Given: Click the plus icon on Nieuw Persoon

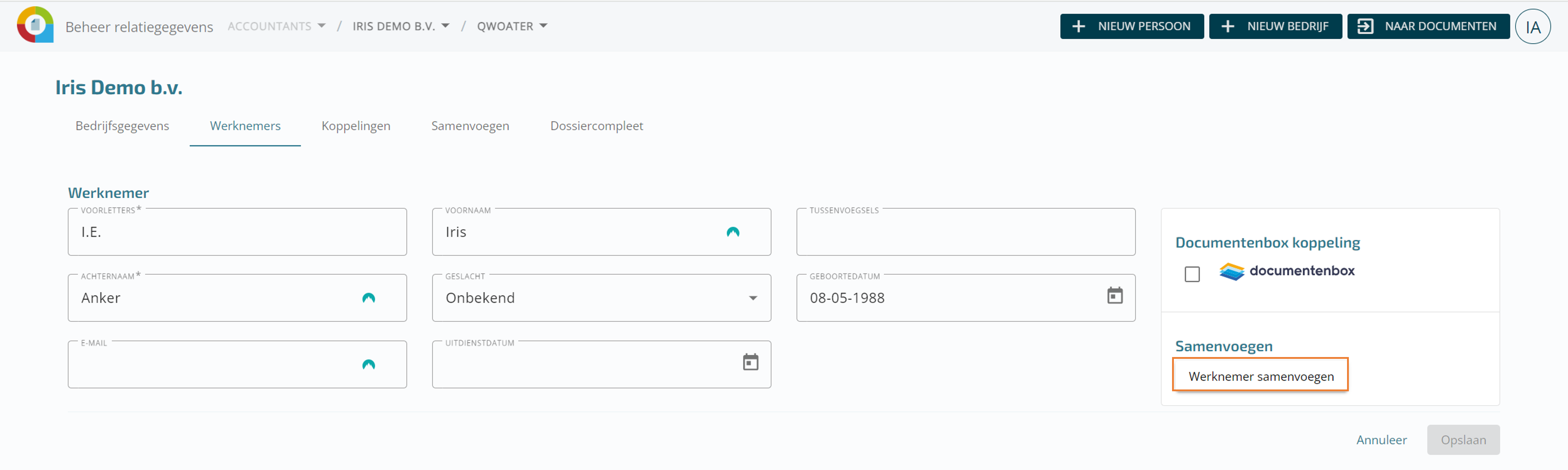Looking at the screenshot, I should click(x=1078, y=26).
